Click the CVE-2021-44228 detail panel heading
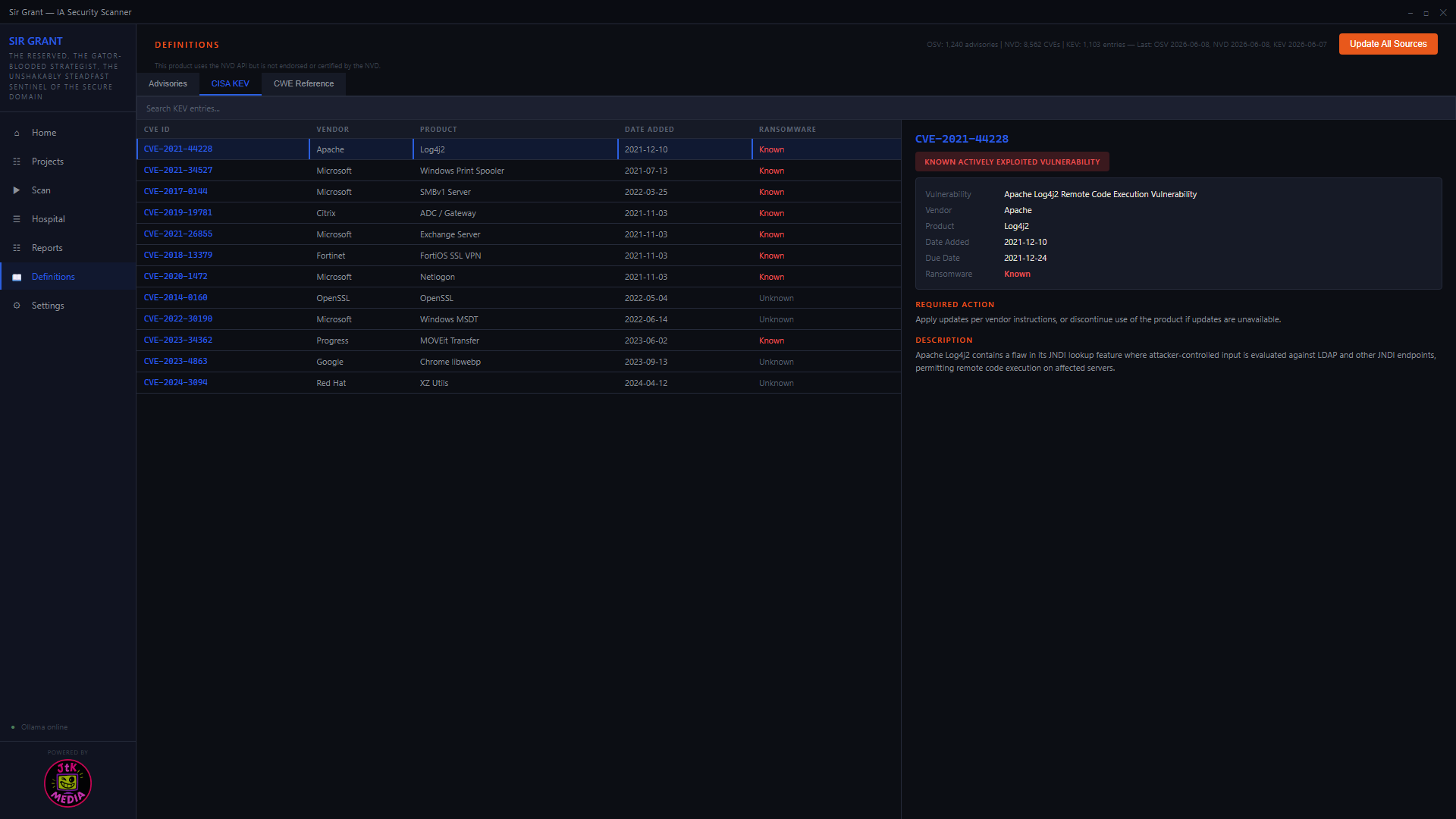Screen dimensions: 1456x819 (x=962, y=139)
